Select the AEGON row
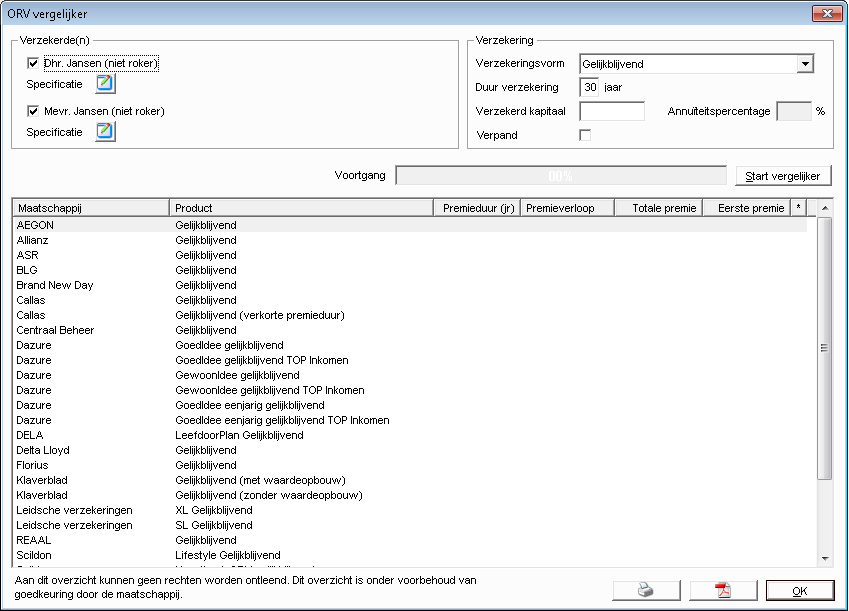The image size is (849, 611). pos(410,225)
